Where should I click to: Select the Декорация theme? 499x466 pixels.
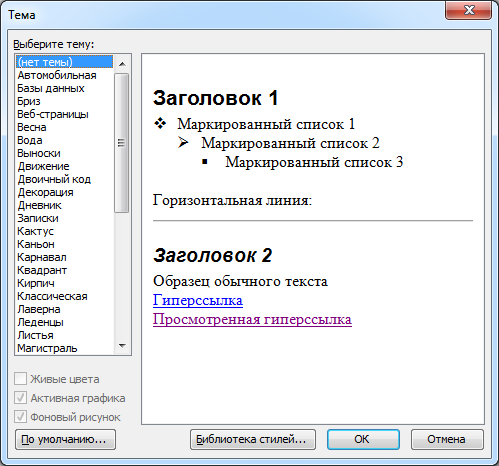[65, 192]
